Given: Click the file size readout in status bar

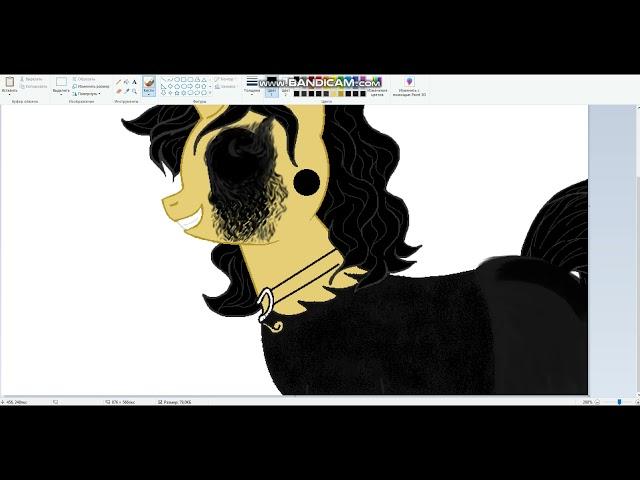Looking at the screenshot, I should pos(175,402).
